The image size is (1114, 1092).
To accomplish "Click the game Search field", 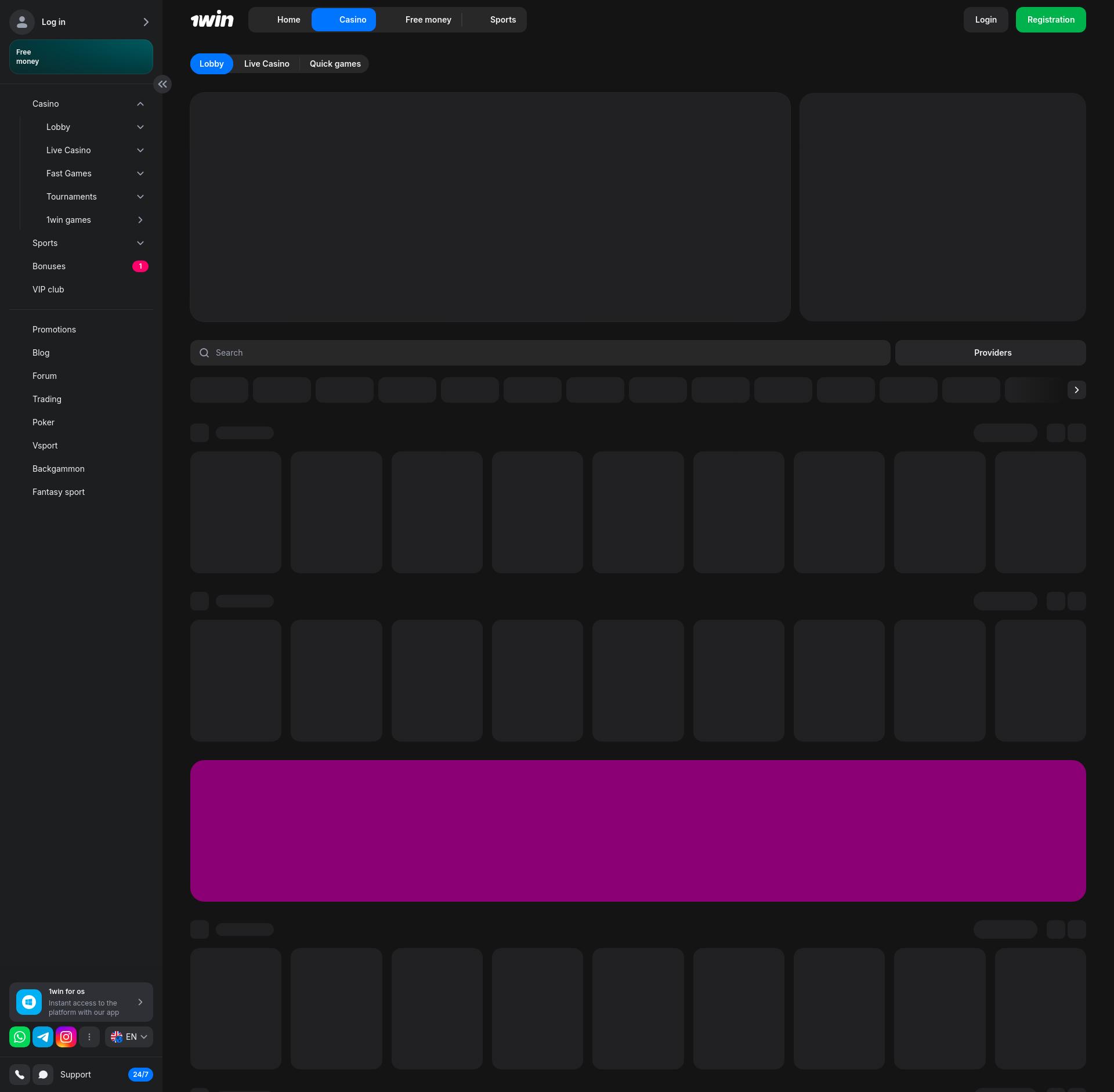I will pos(540,353).
